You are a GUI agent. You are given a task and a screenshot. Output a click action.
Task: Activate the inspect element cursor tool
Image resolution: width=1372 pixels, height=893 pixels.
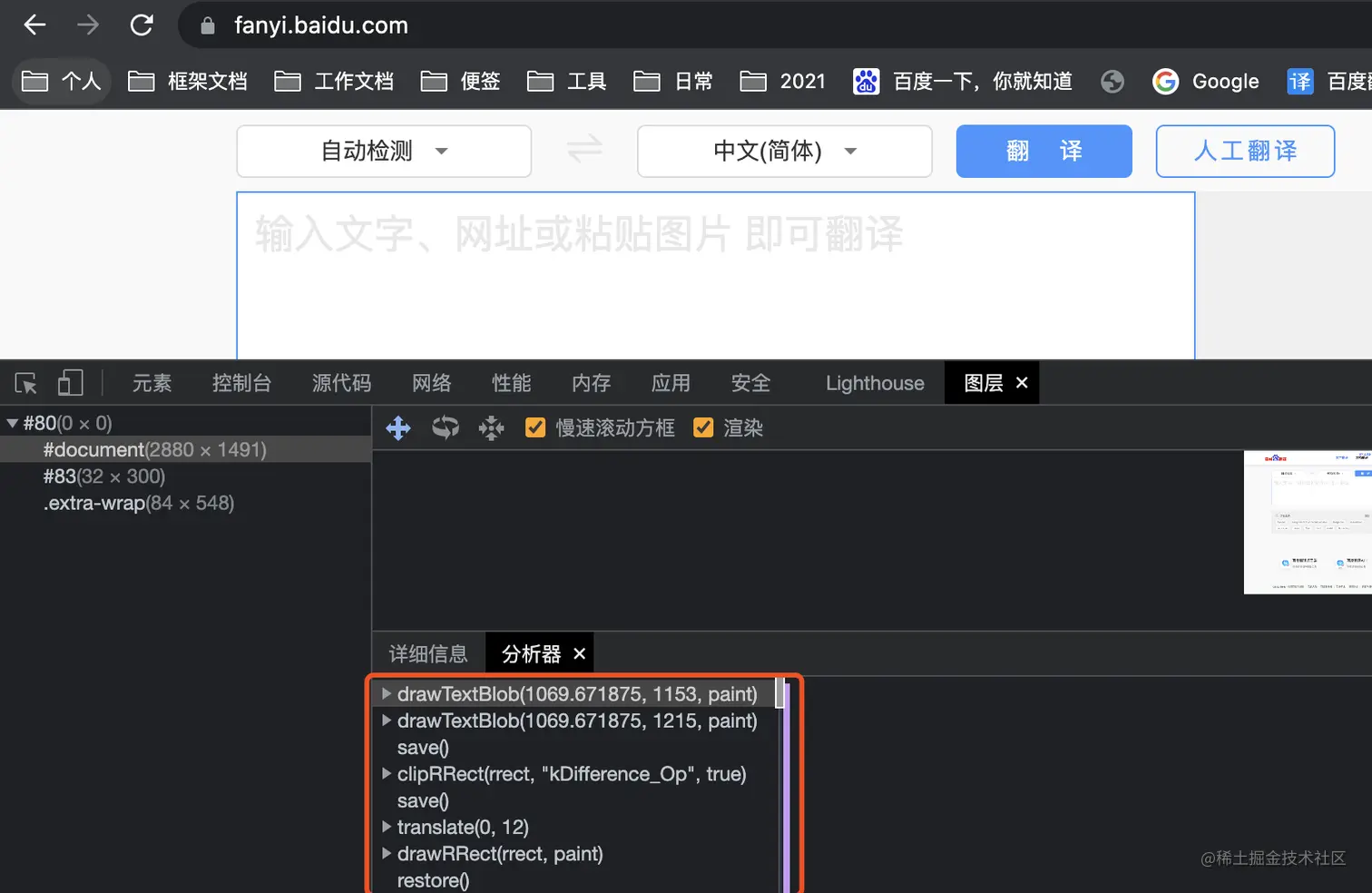(x=24, y=383)
